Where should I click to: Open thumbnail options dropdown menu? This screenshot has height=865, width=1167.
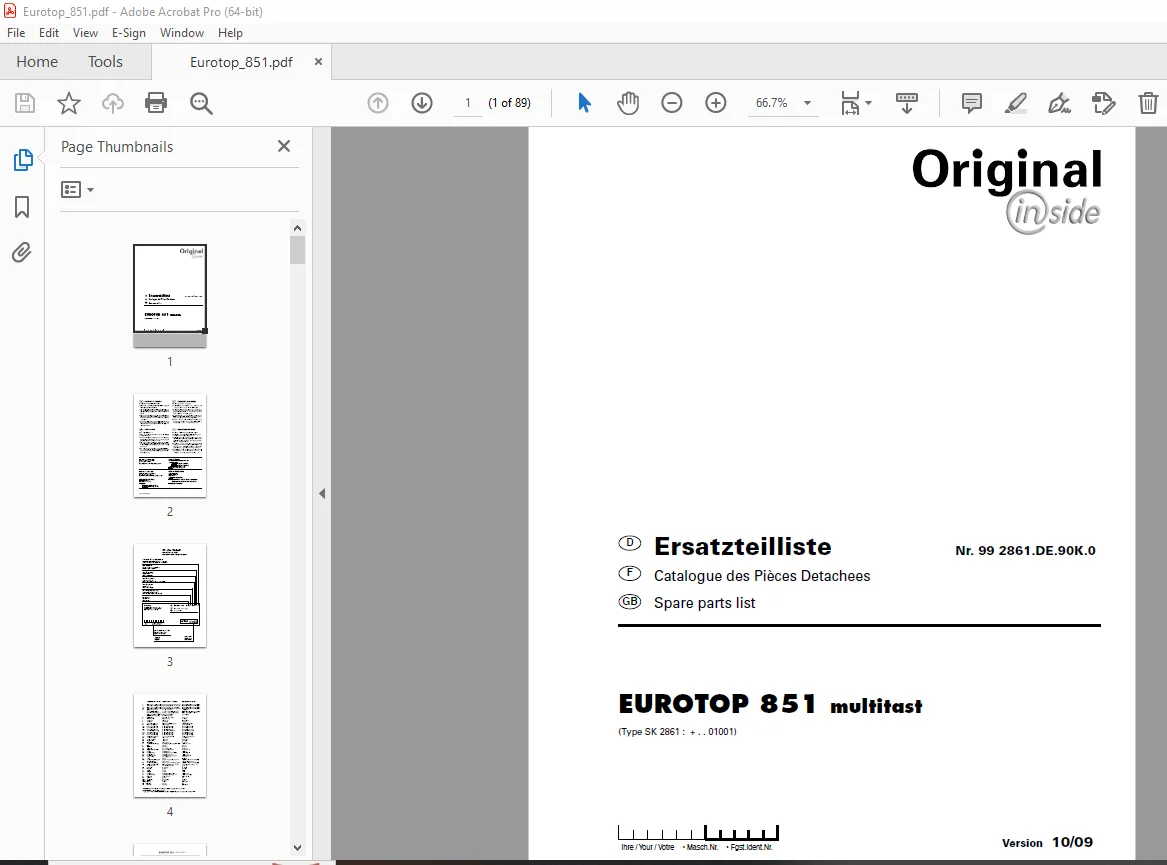[x=77, y=190]
